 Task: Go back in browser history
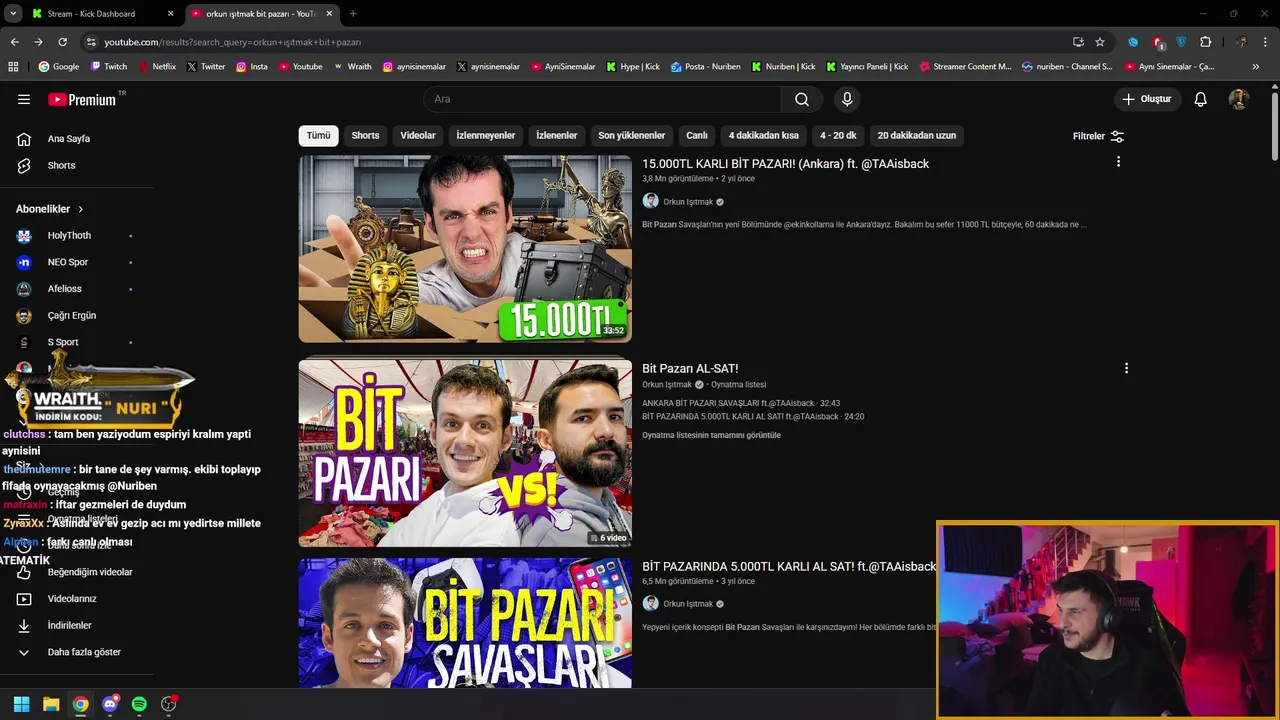point(14,42)
